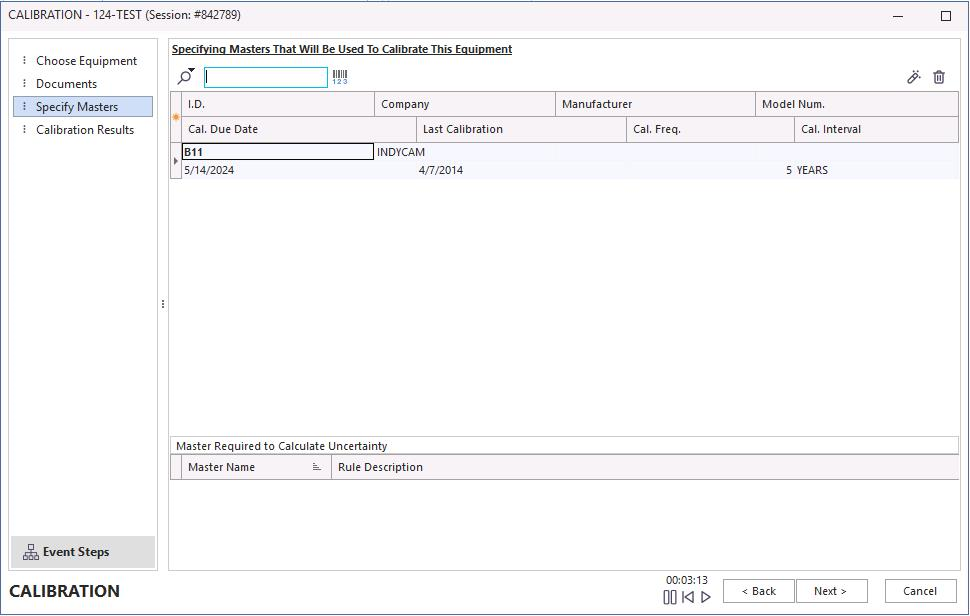Click the Master Name sort icon
The image size is (970, 616).
coord(317,467)
